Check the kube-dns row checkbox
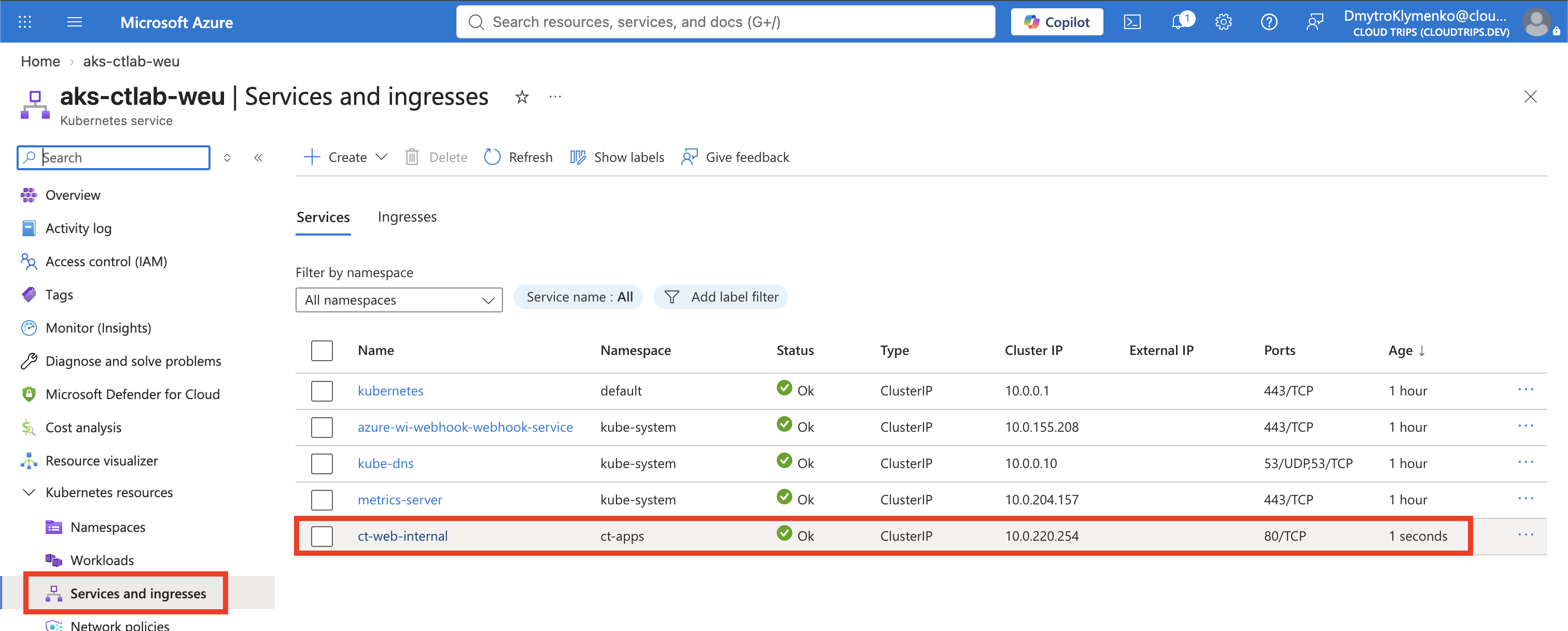Screen dimensions: 1568x631 pyautogui.click(x=321, y=463)
